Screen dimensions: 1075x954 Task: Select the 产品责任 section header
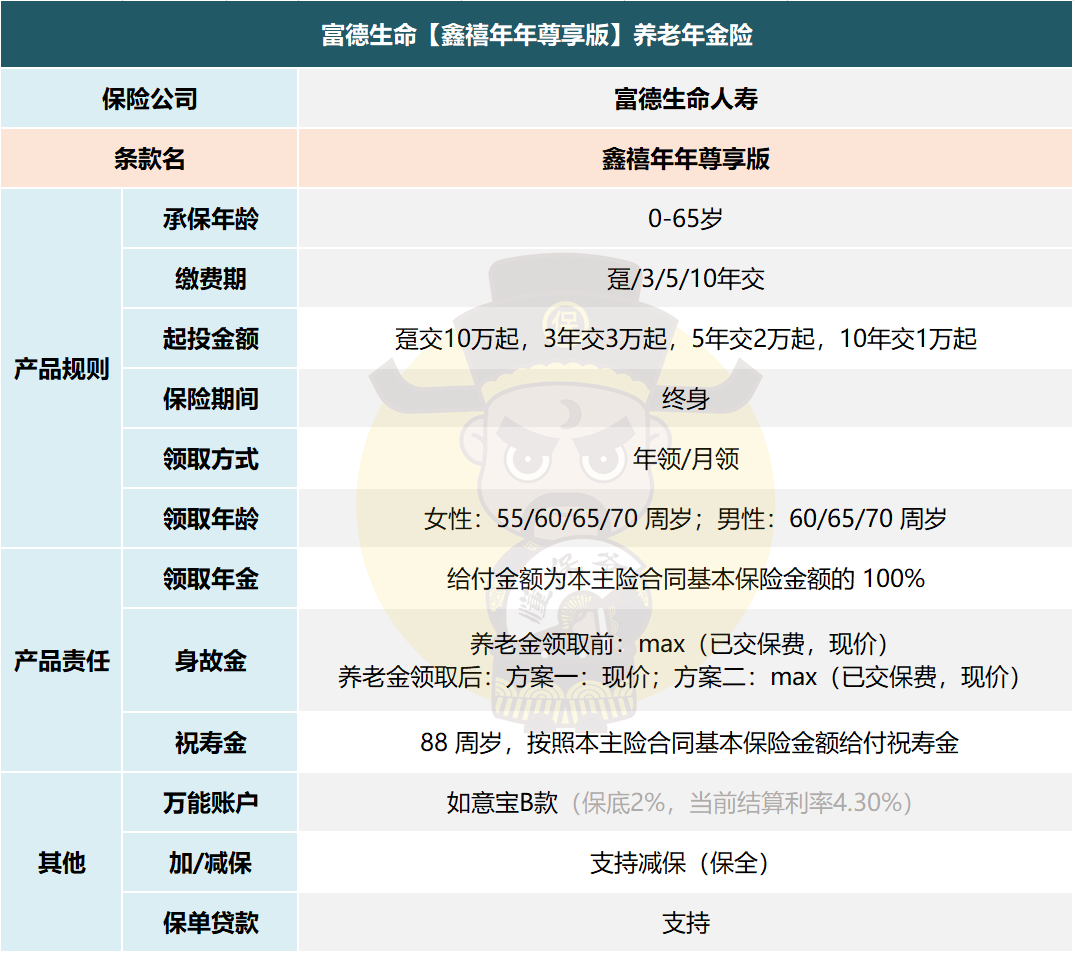tap(62, 661)
